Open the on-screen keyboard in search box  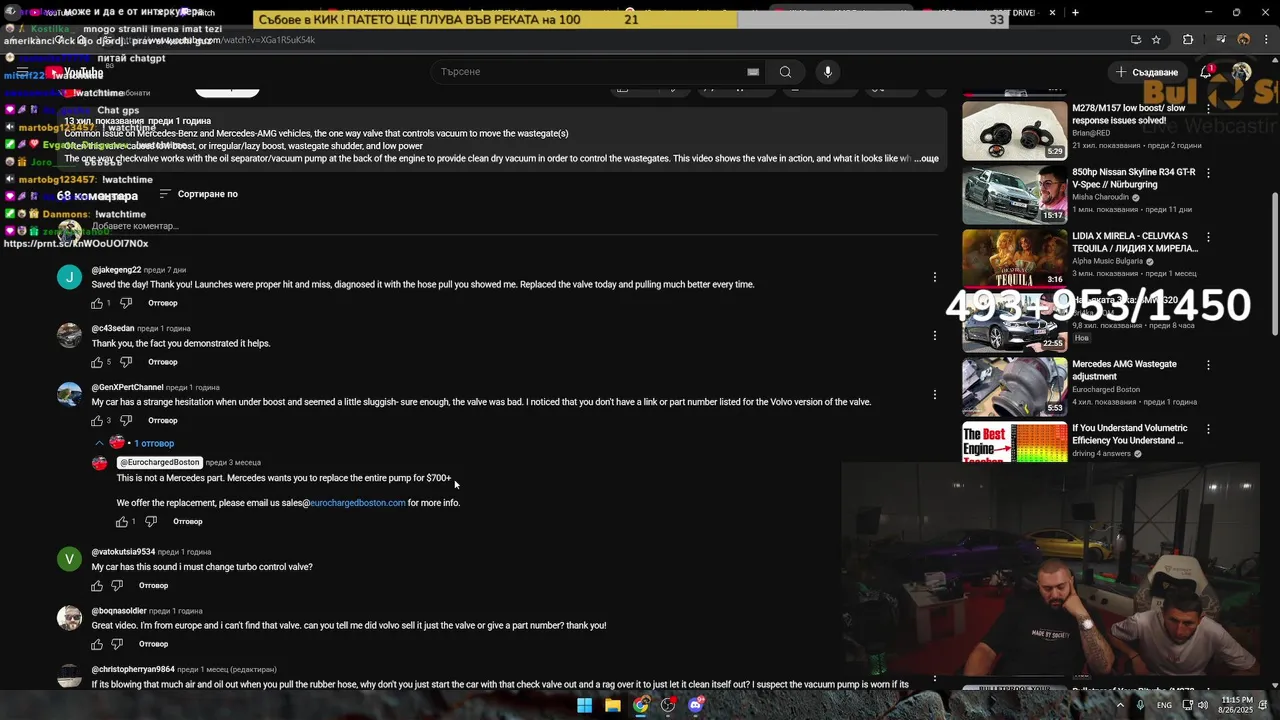(x=753, y=72)
